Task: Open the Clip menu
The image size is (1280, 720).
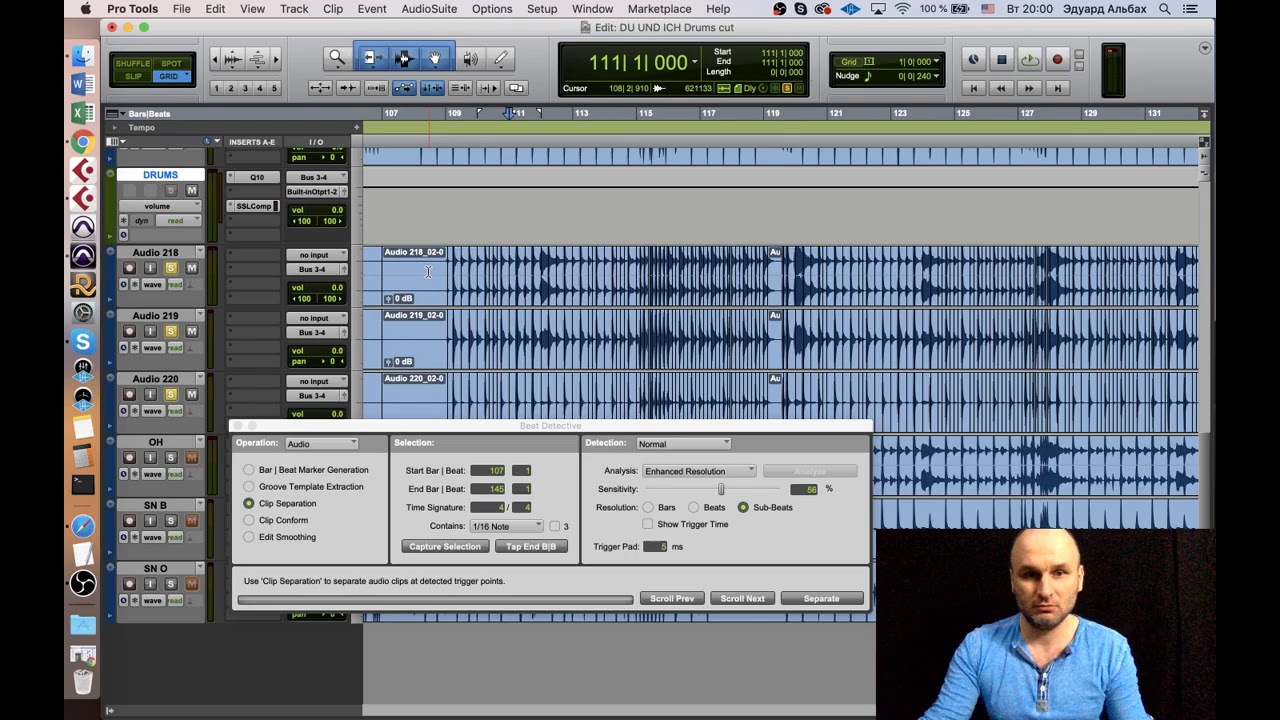Action: click(333, 9)
